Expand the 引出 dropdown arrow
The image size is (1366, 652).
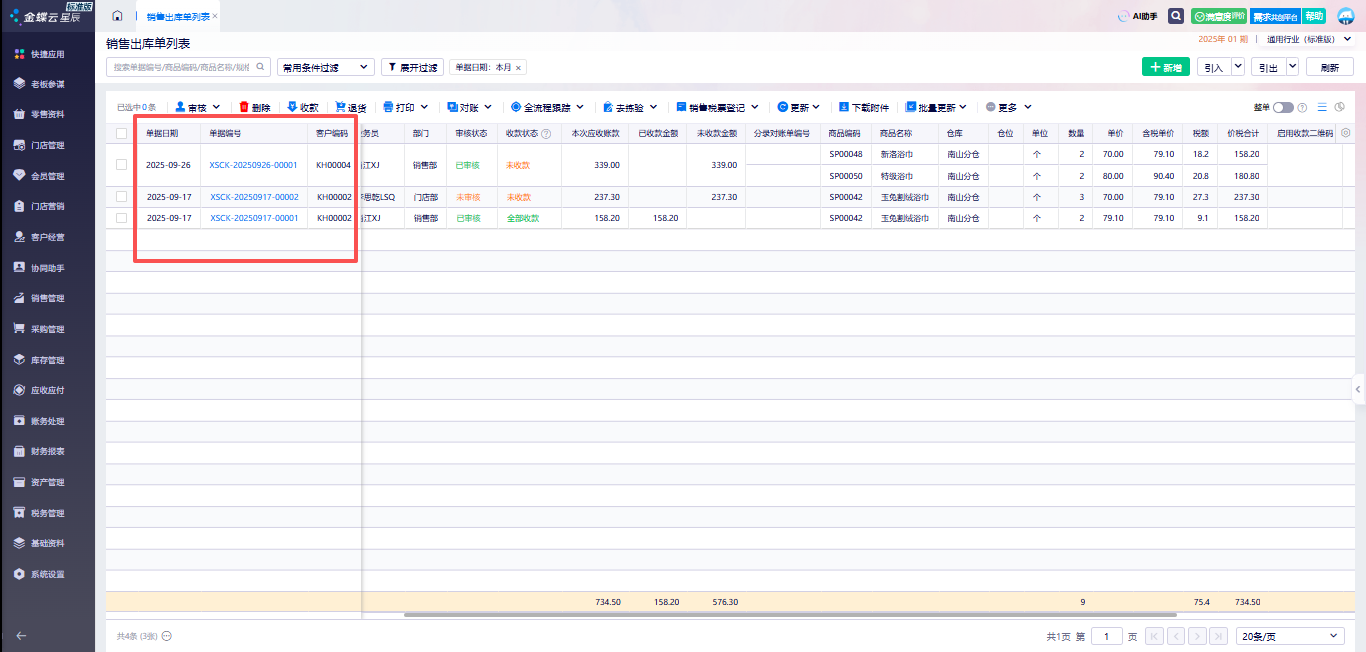[x=1292, y=67]
